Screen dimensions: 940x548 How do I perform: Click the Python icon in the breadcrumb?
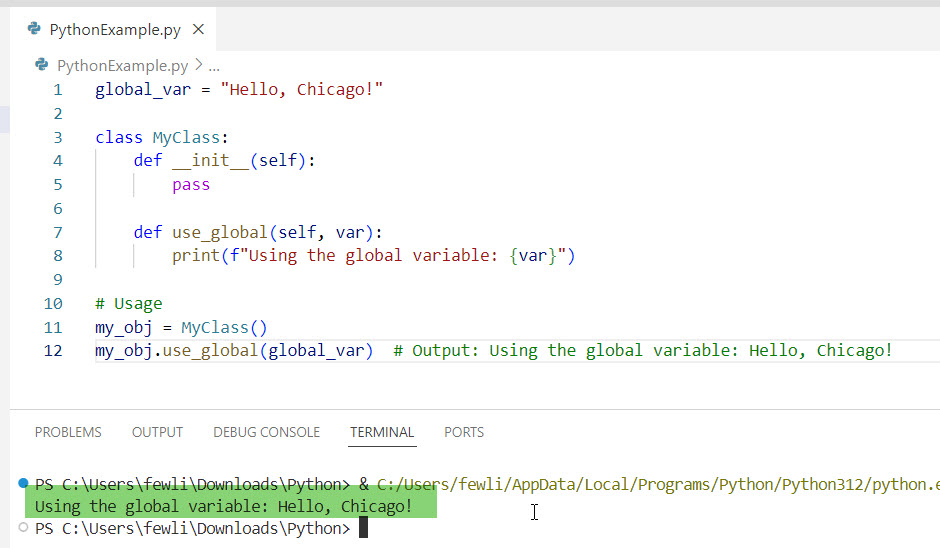pos(41,65)
